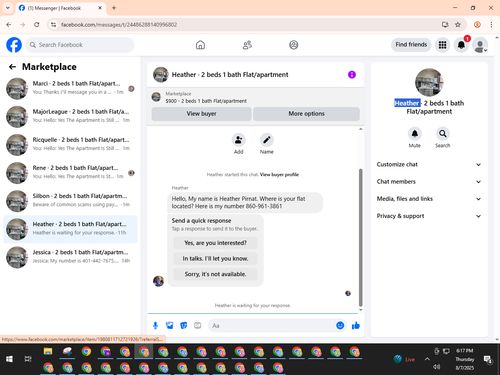This screenshot has height=375, width=500.
Task: Click the Search Facebook field
Action: [x=80, y=45]
